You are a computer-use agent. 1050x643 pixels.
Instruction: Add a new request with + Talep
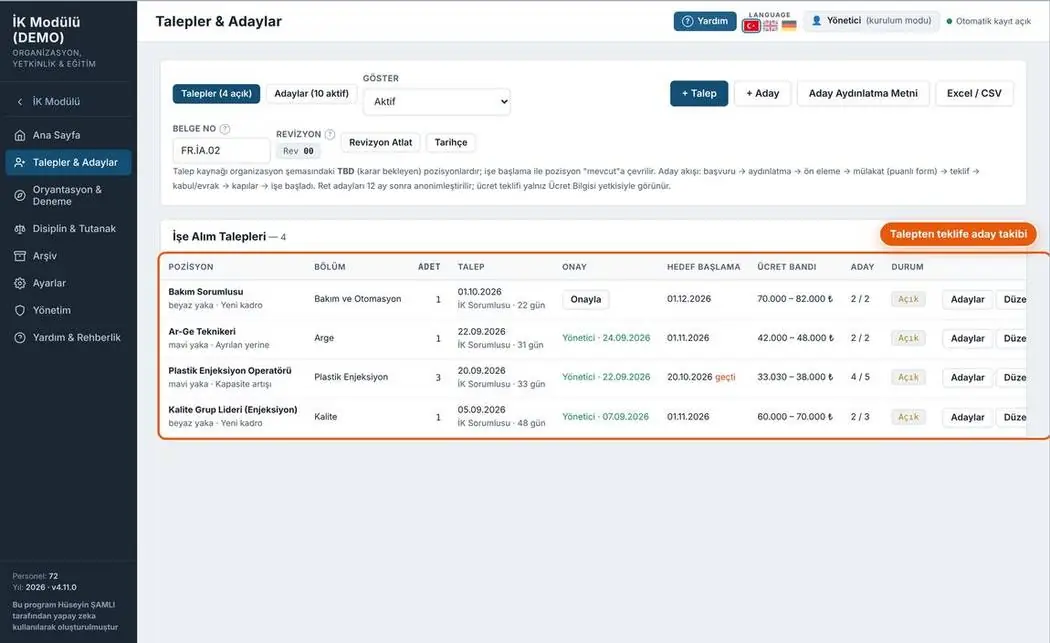click(699, 94)
